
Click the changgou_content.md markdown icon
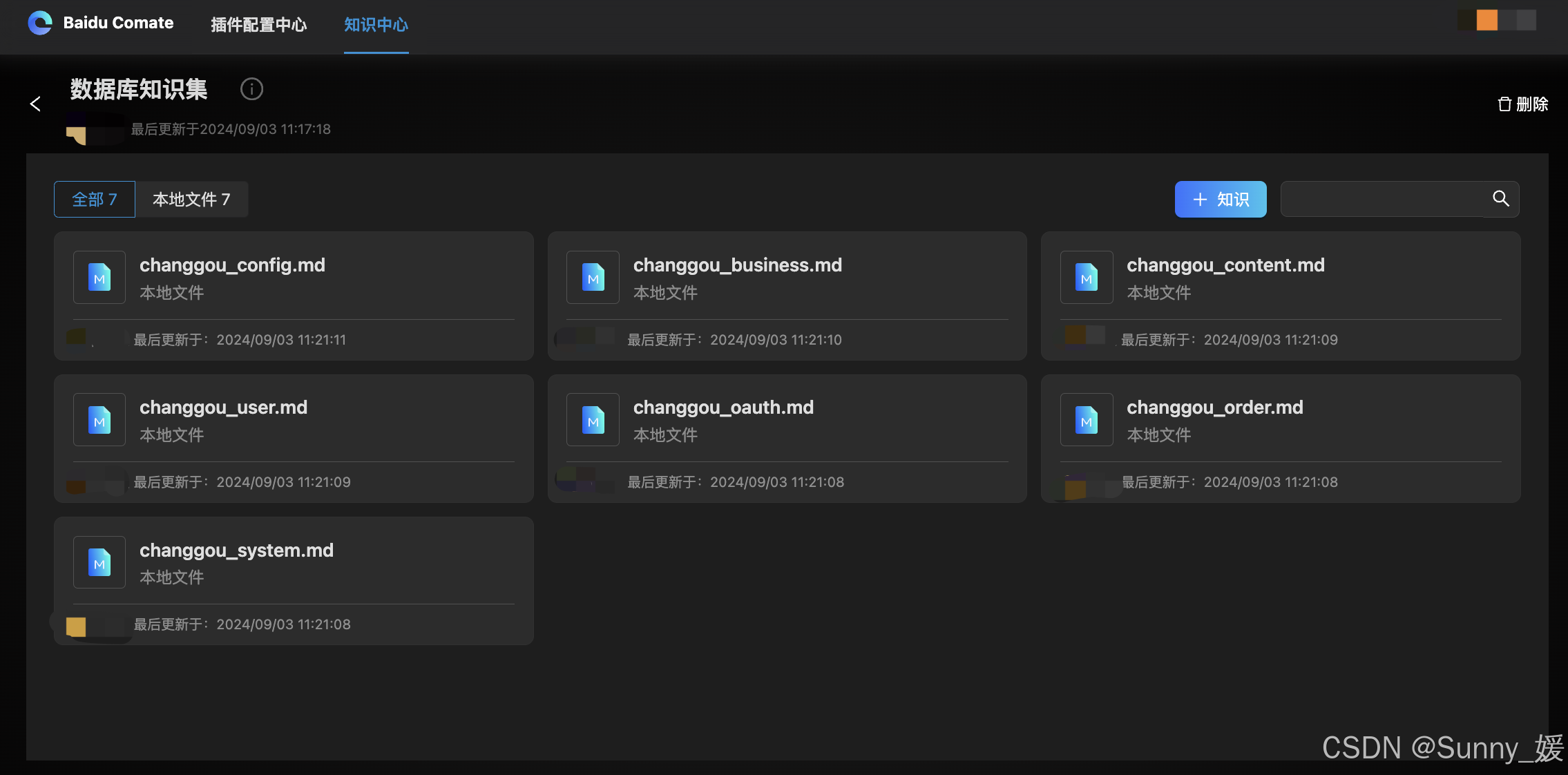[1086, 277]
